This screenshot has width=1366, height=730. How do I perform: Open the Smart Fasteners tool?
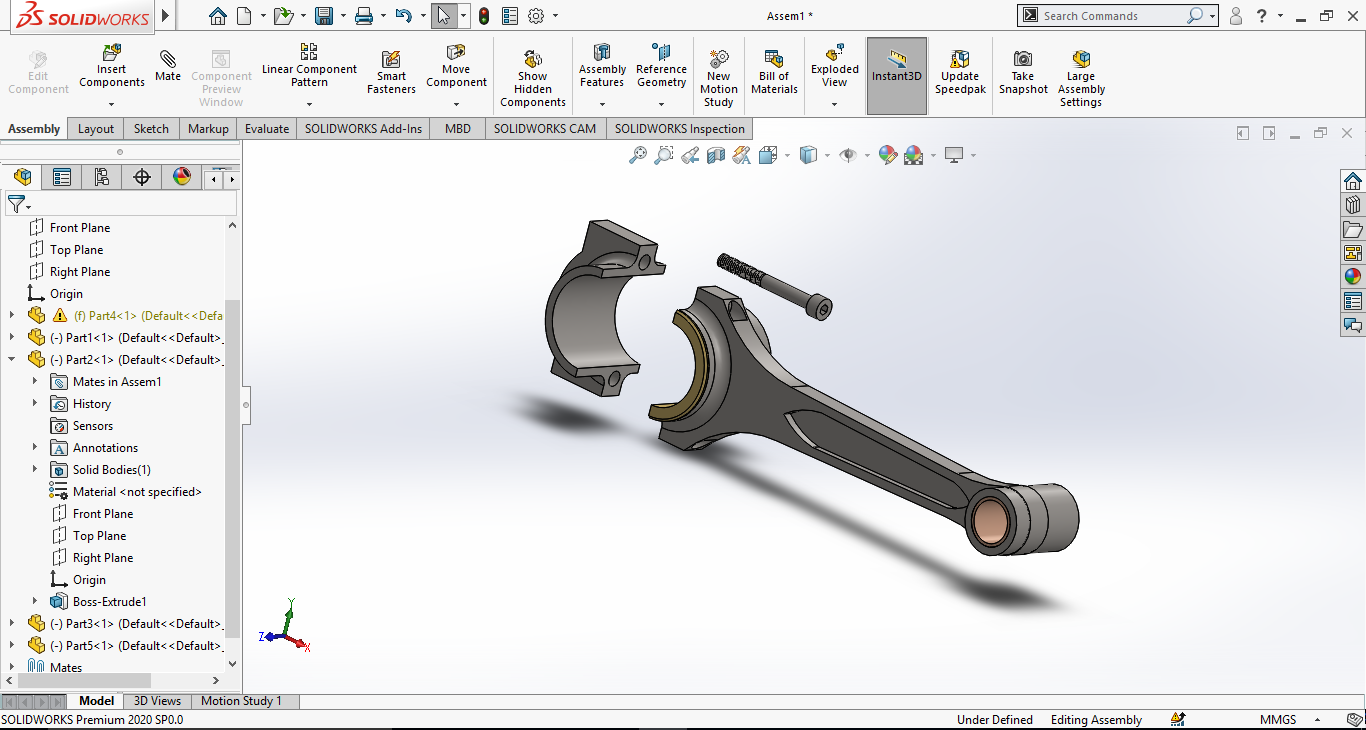(x=391, y=72)
